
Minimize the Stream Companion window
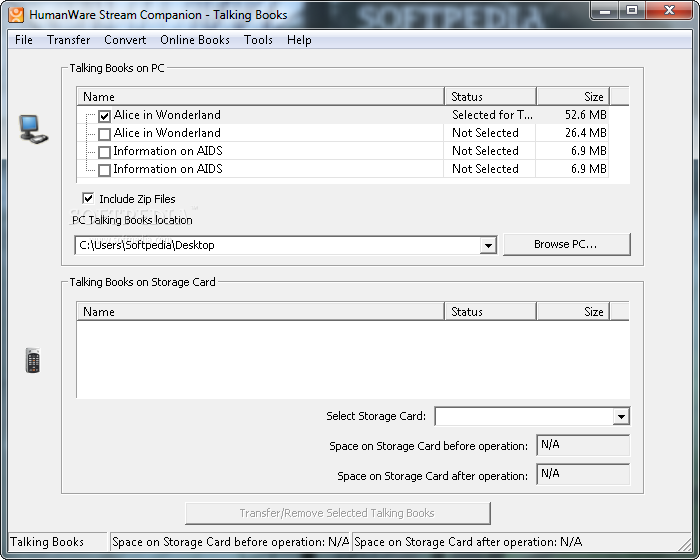605,11
